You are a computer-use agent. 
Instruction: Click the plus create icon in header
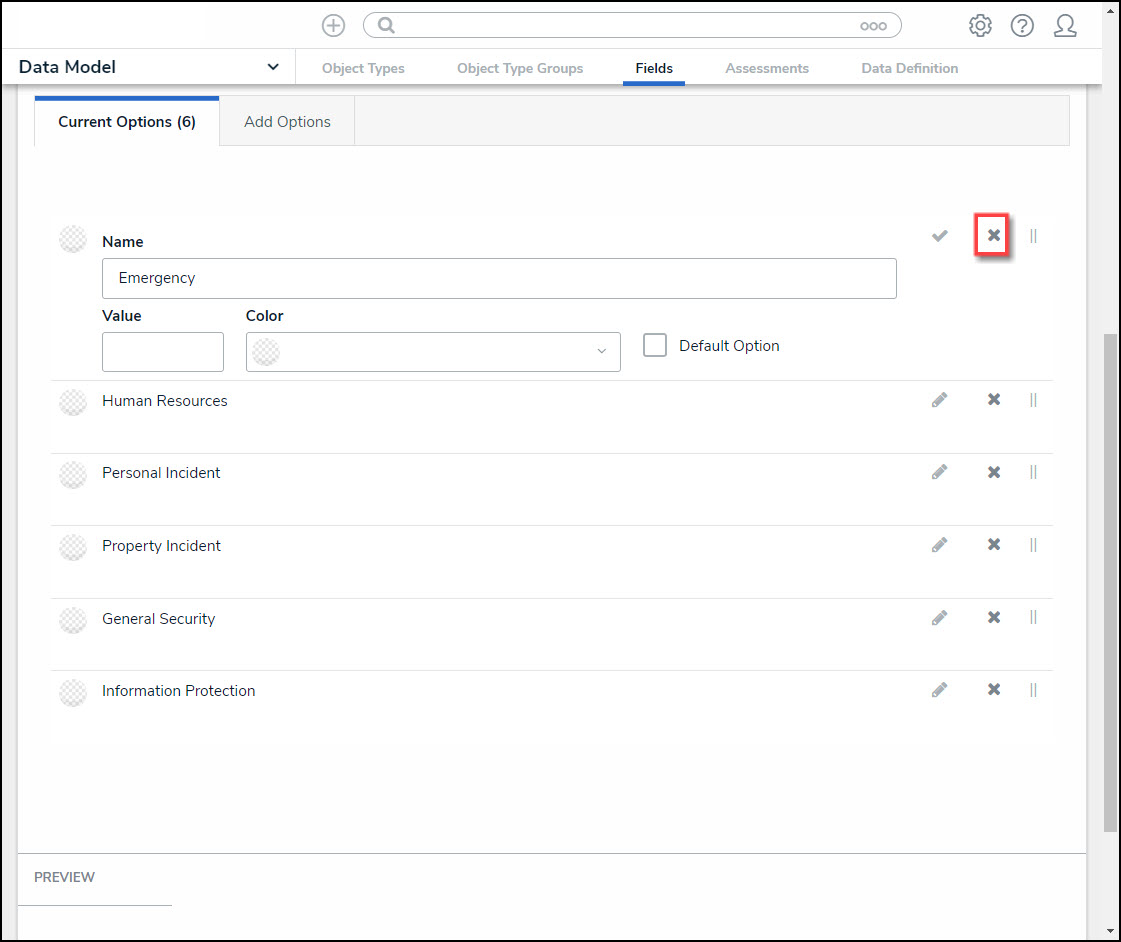[333, 26]
